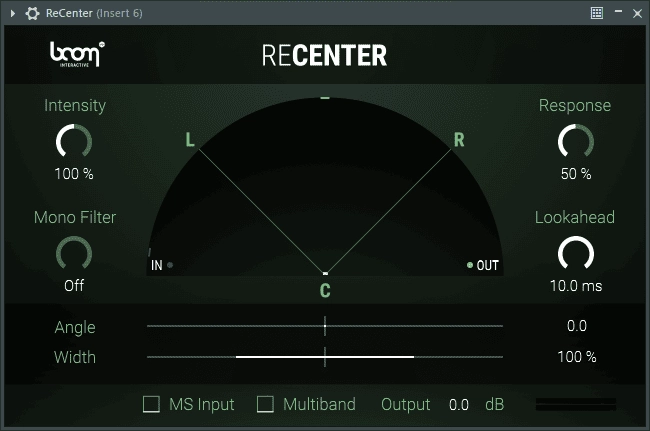Click the Intensity label

tap(75, 106)
